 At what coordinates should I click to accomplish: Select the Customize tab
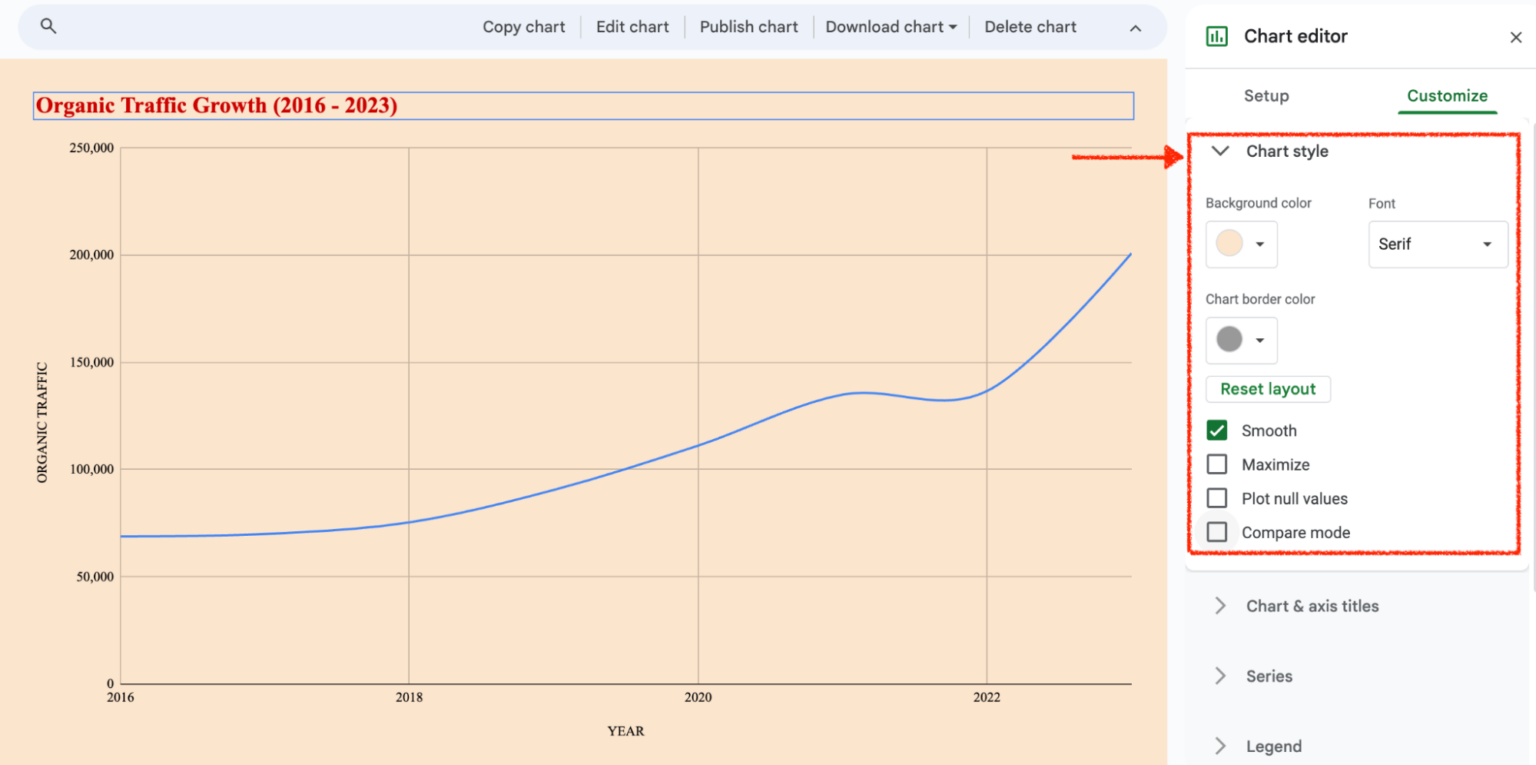1447,96
